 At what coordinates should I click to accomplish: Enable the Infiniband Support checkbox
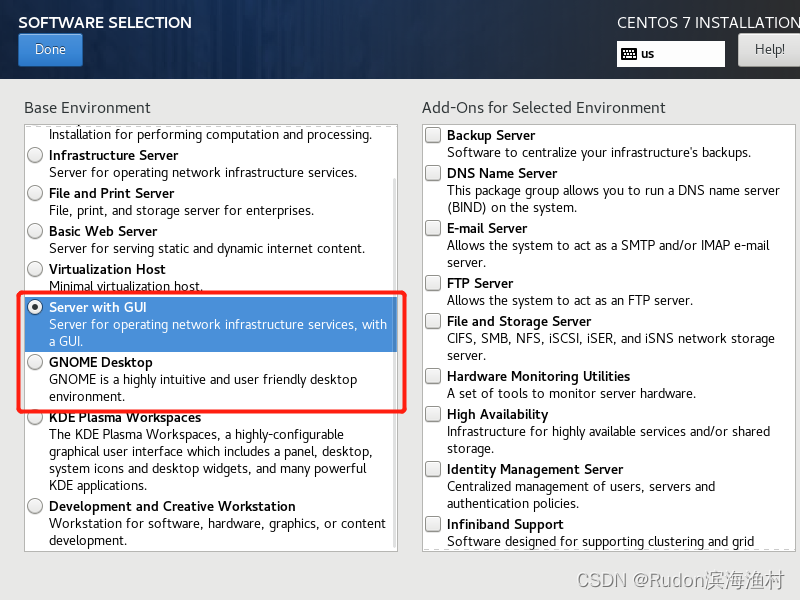pyautogui.click(x=433, y=524)
